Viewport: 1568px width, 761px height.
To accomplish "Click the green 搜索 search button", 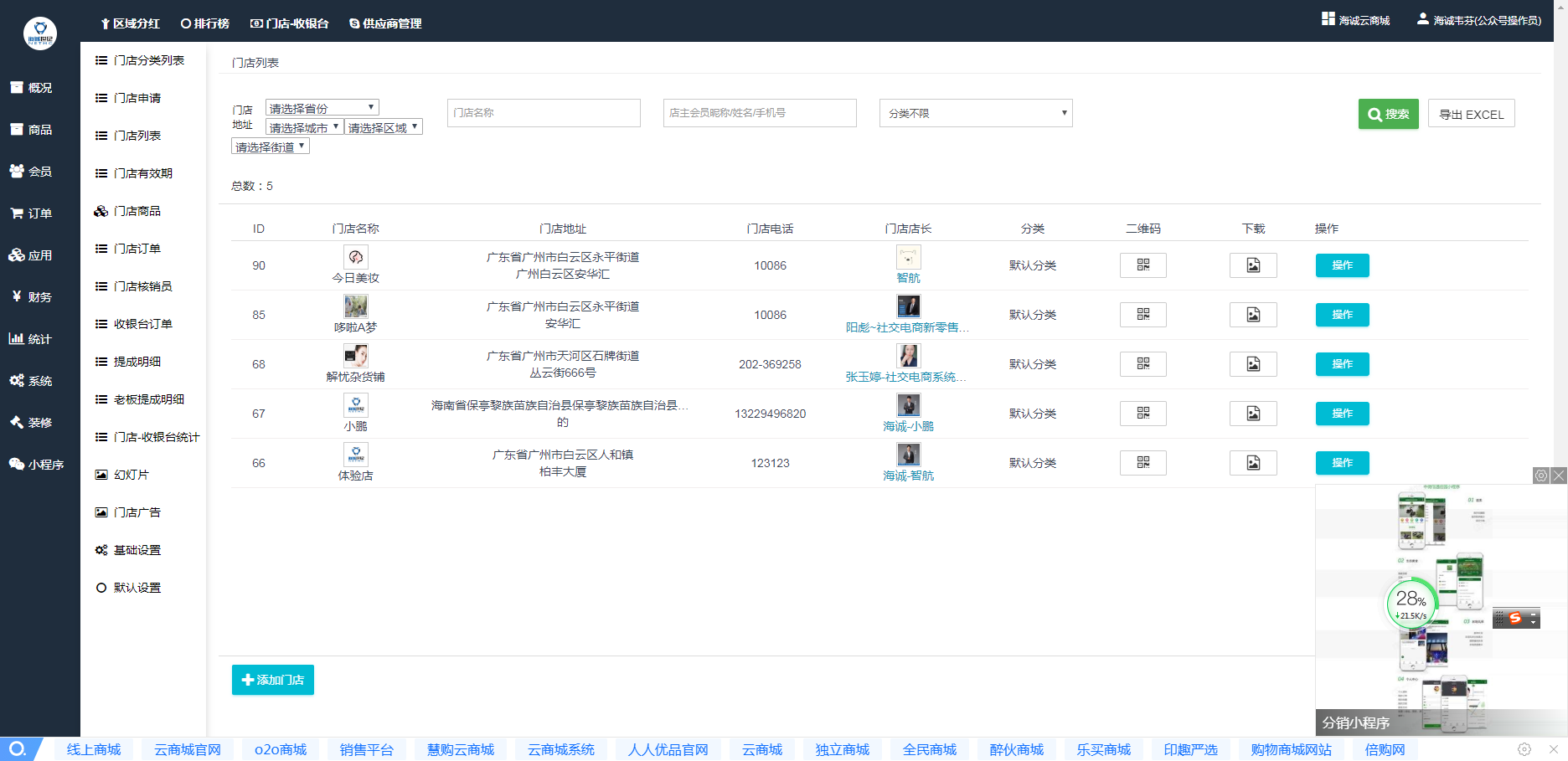I will pyautogui.click(x=1388, y=114).
